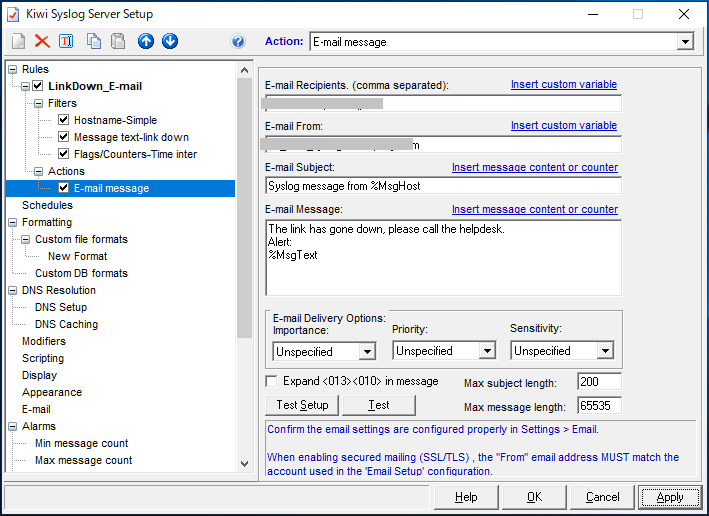
Task: Open the Sensitivity dropdown
Action: click(605, 350)
